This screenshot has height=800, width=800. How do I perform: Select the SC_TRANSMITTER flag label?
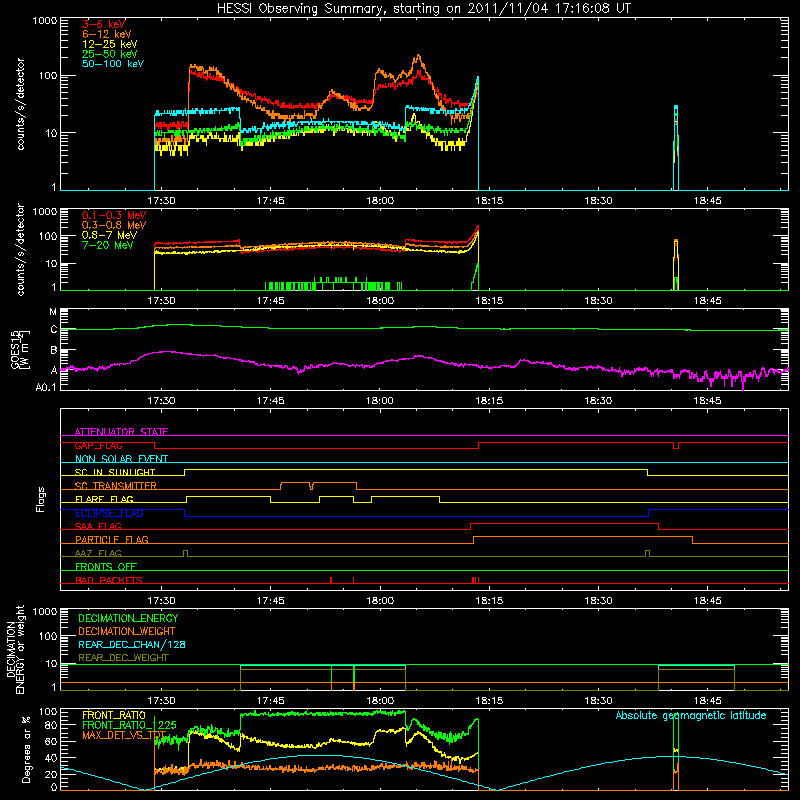(x=116, y=486)
